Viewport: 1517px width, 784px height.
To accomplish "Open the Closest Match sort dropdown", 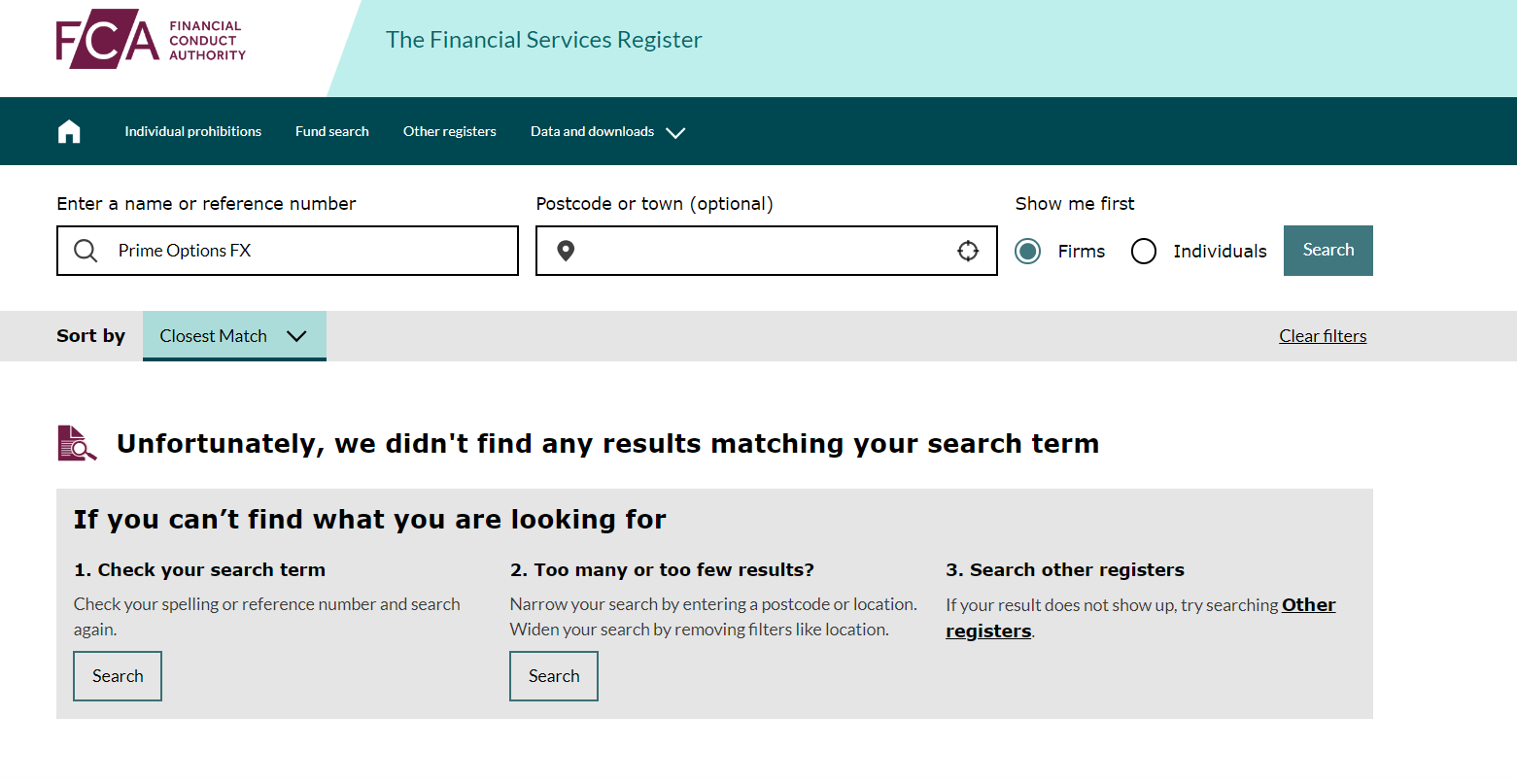I will 234,336.
